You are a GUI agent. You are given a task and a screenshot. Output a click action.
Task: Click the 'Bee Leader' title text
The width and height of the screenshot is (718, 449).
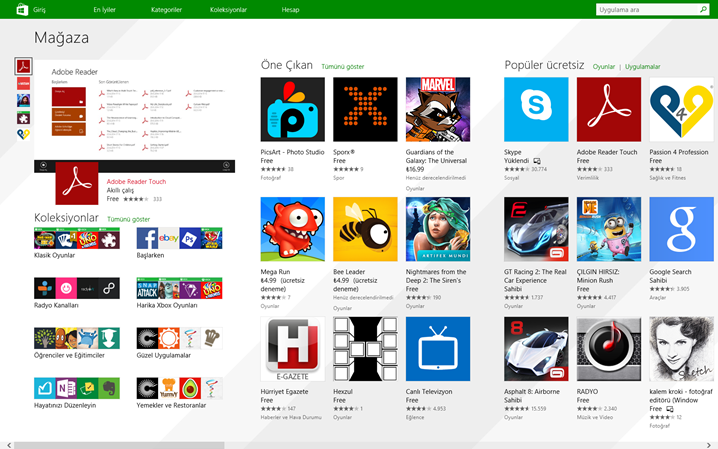(x=349, y=272)
